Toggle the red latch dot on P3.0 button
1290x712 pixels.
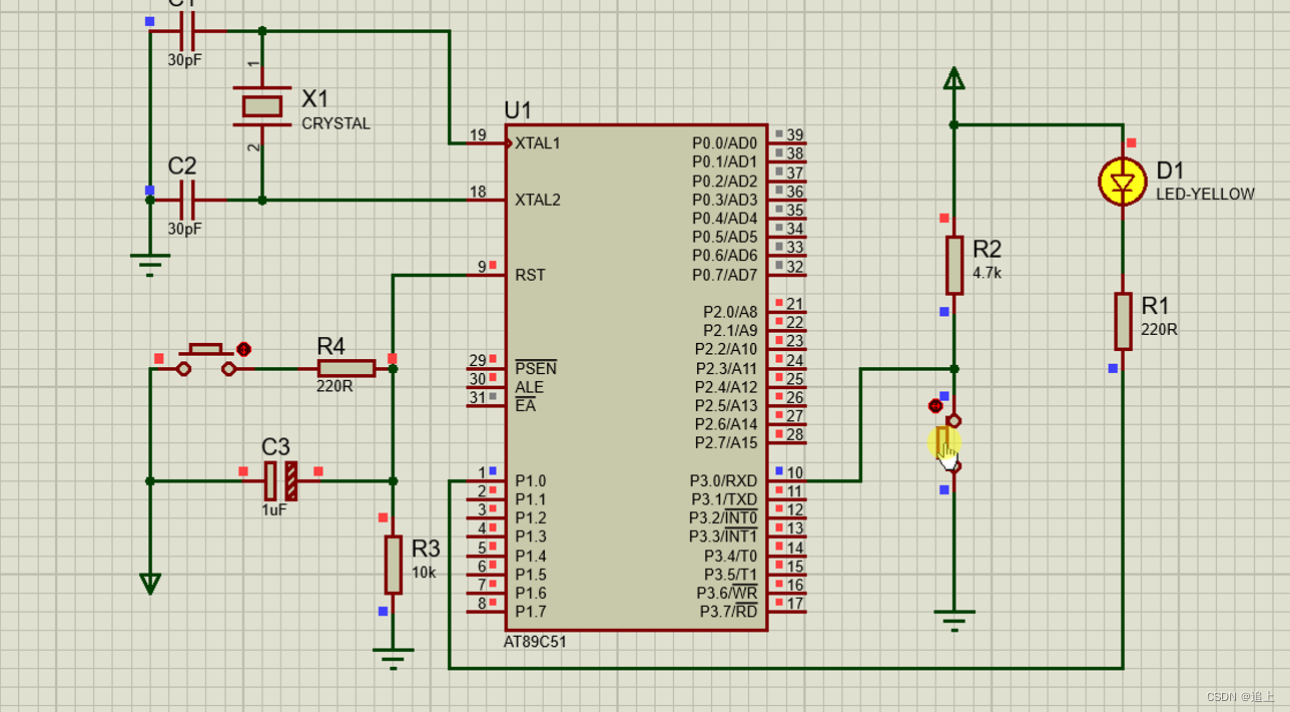point(935,406)
